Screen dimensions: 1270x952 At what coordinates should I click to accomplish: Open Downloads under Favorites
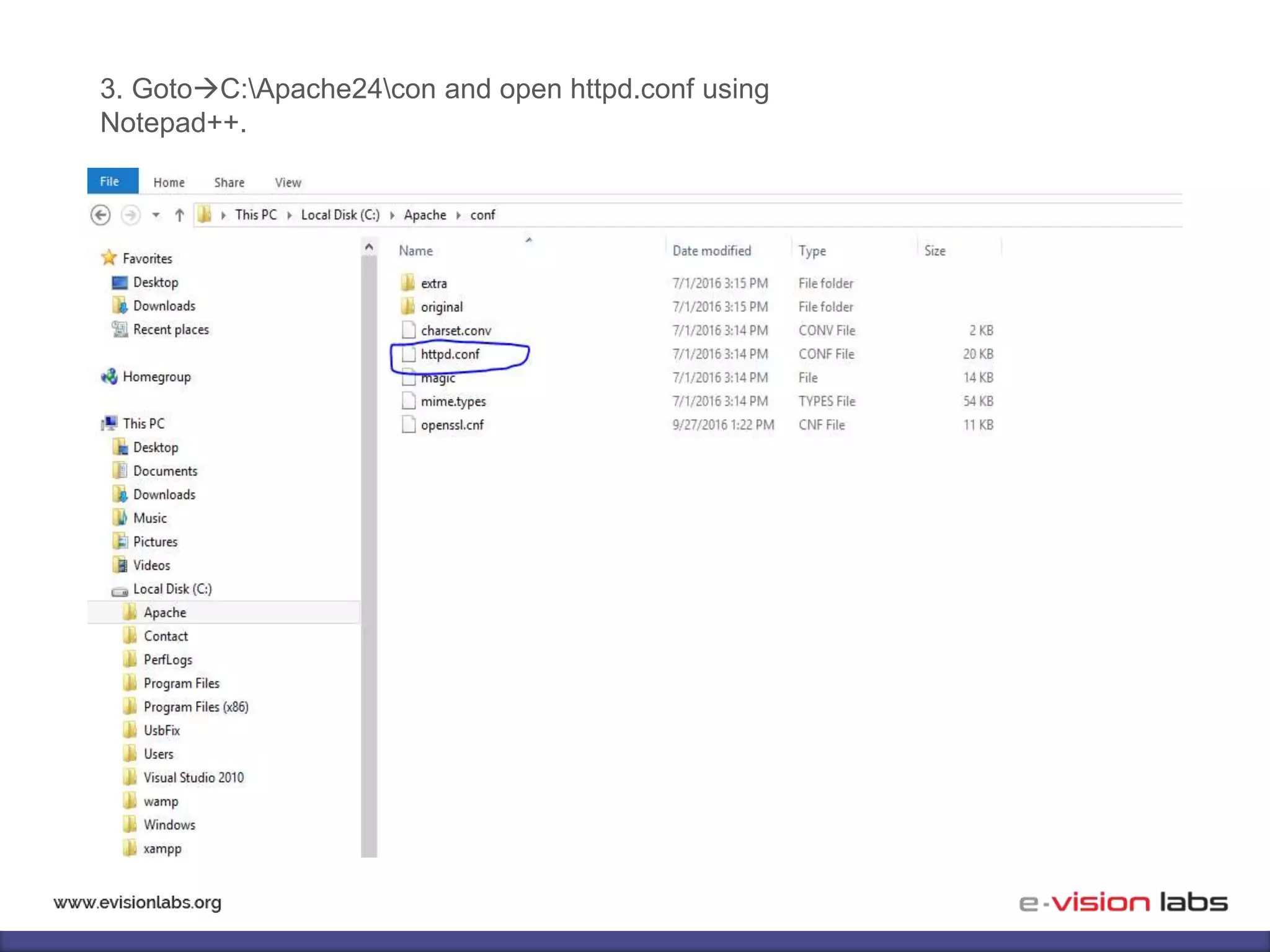coord(164,306)
